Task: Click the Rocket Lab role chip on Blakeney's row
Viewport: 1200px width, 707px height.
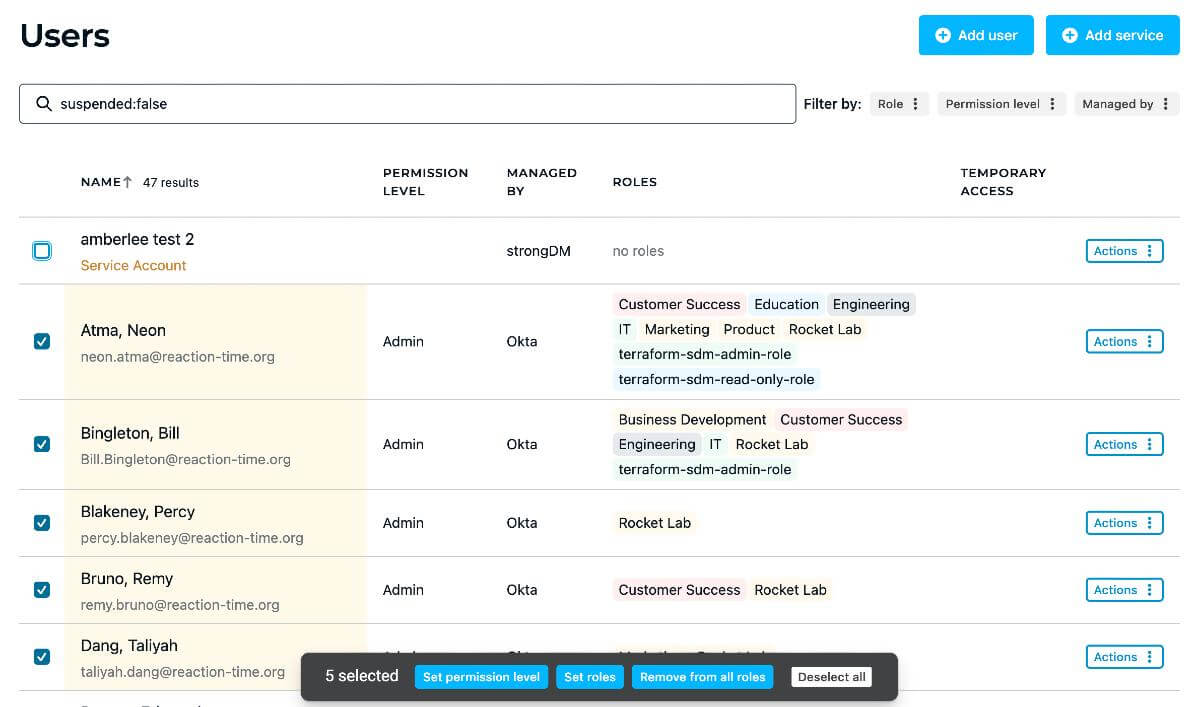Action: coord(654,522)
